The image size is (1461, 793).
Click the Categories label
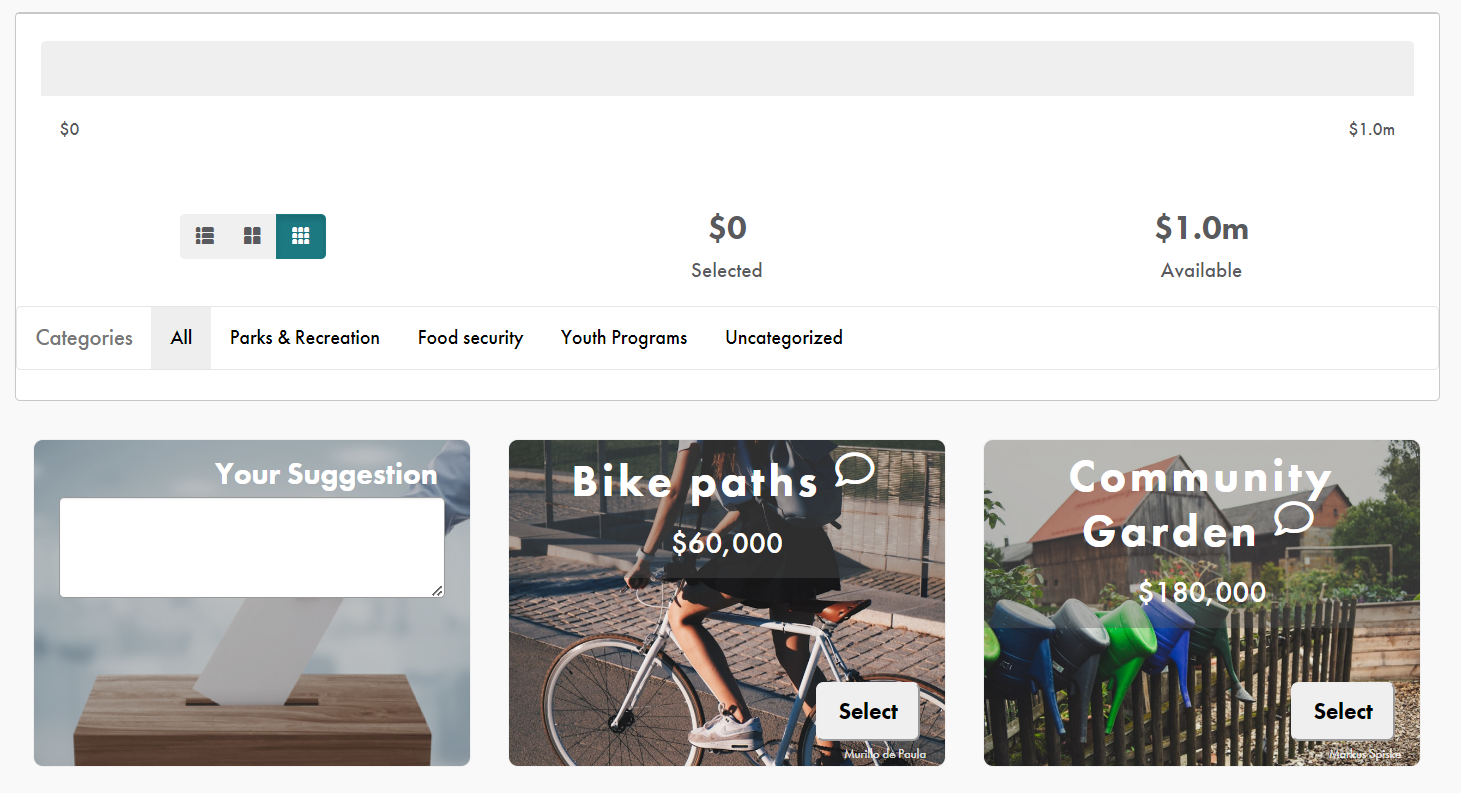point(84,338)
